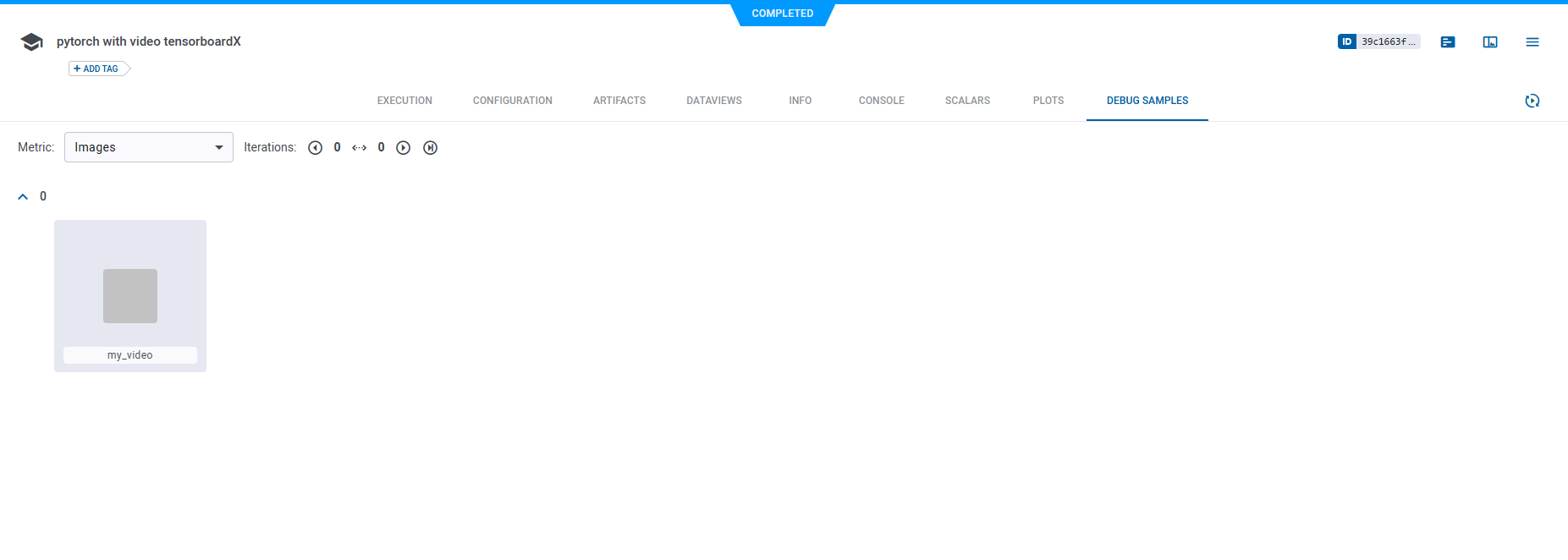Go to previous iteration arrow
Screen dimensions: 1568x560
click(316, 148)
